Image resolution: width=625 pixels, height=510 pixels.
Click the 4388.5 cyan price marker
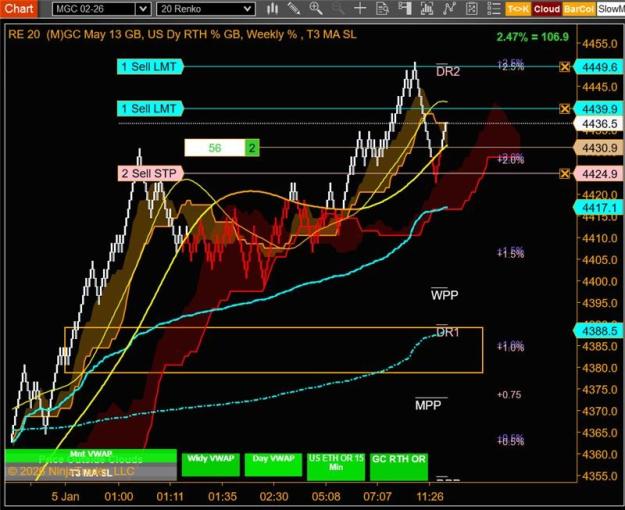pyautogui.click(x=599, y=331)
